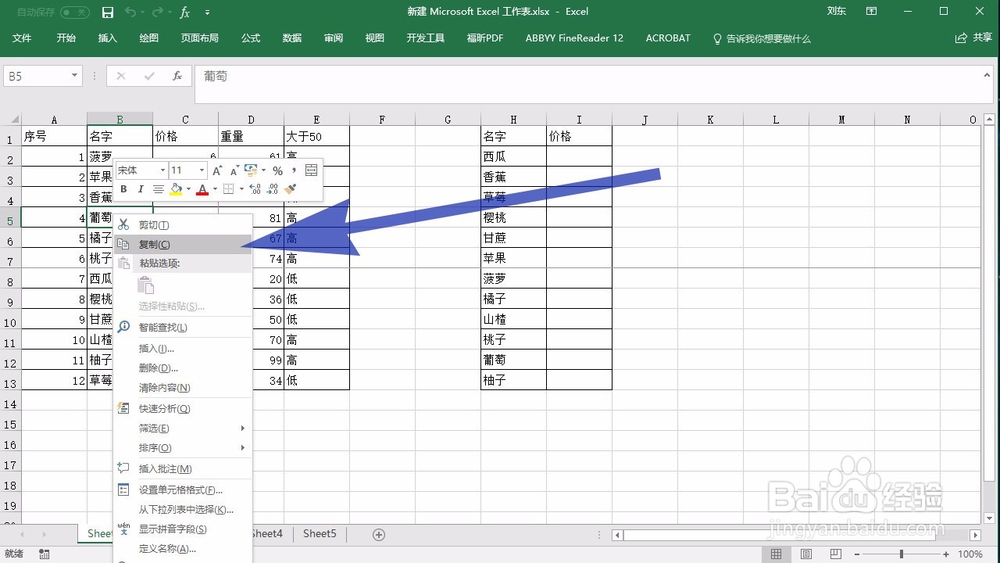1000x563 pixels.
Task: Expand 排序(O) submenu arrow
Action: 242,448
